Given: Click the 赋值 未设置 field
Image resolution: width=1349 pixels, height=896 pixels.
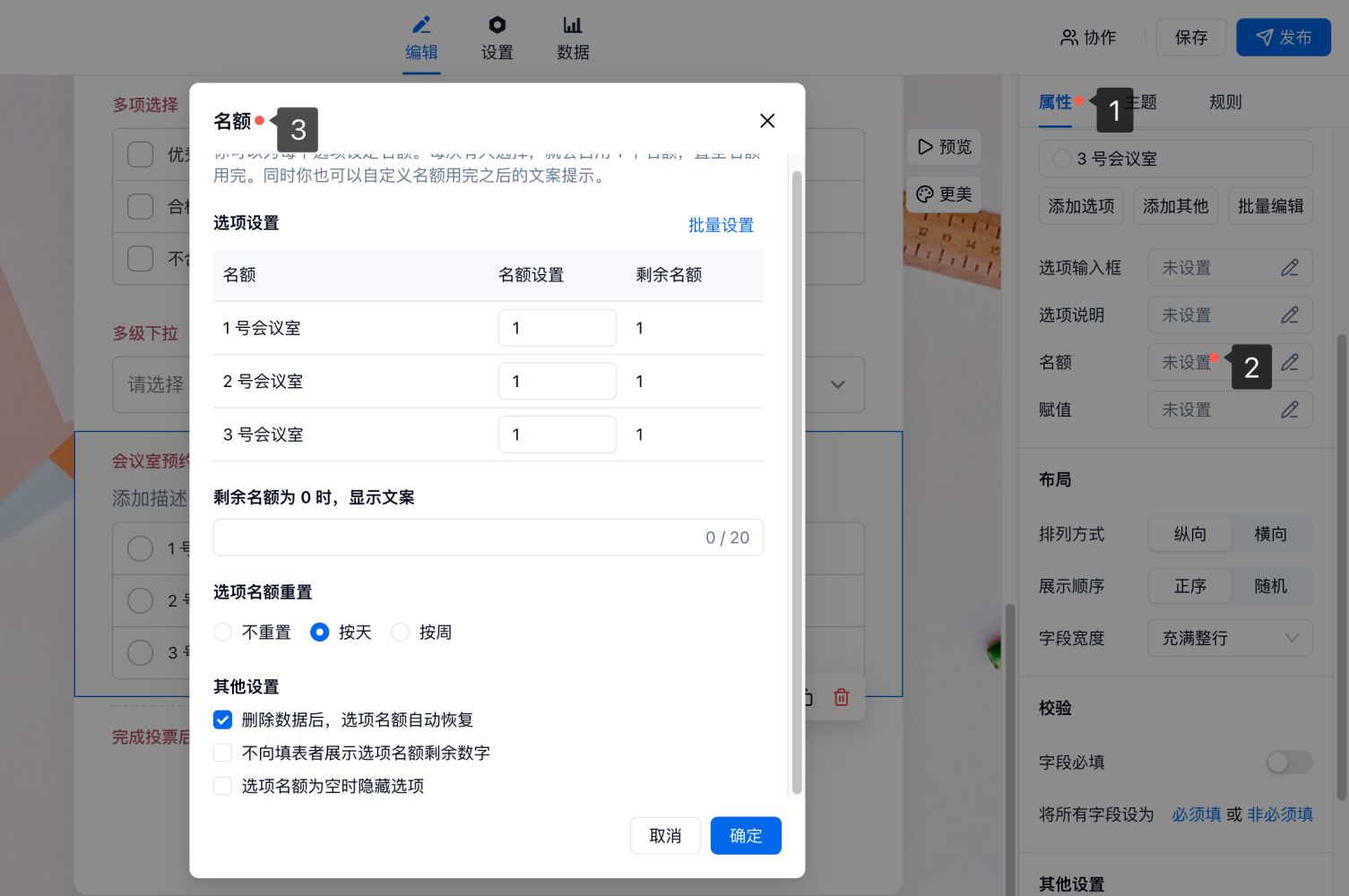Looking at the screenshot, I should point(1231,410).
